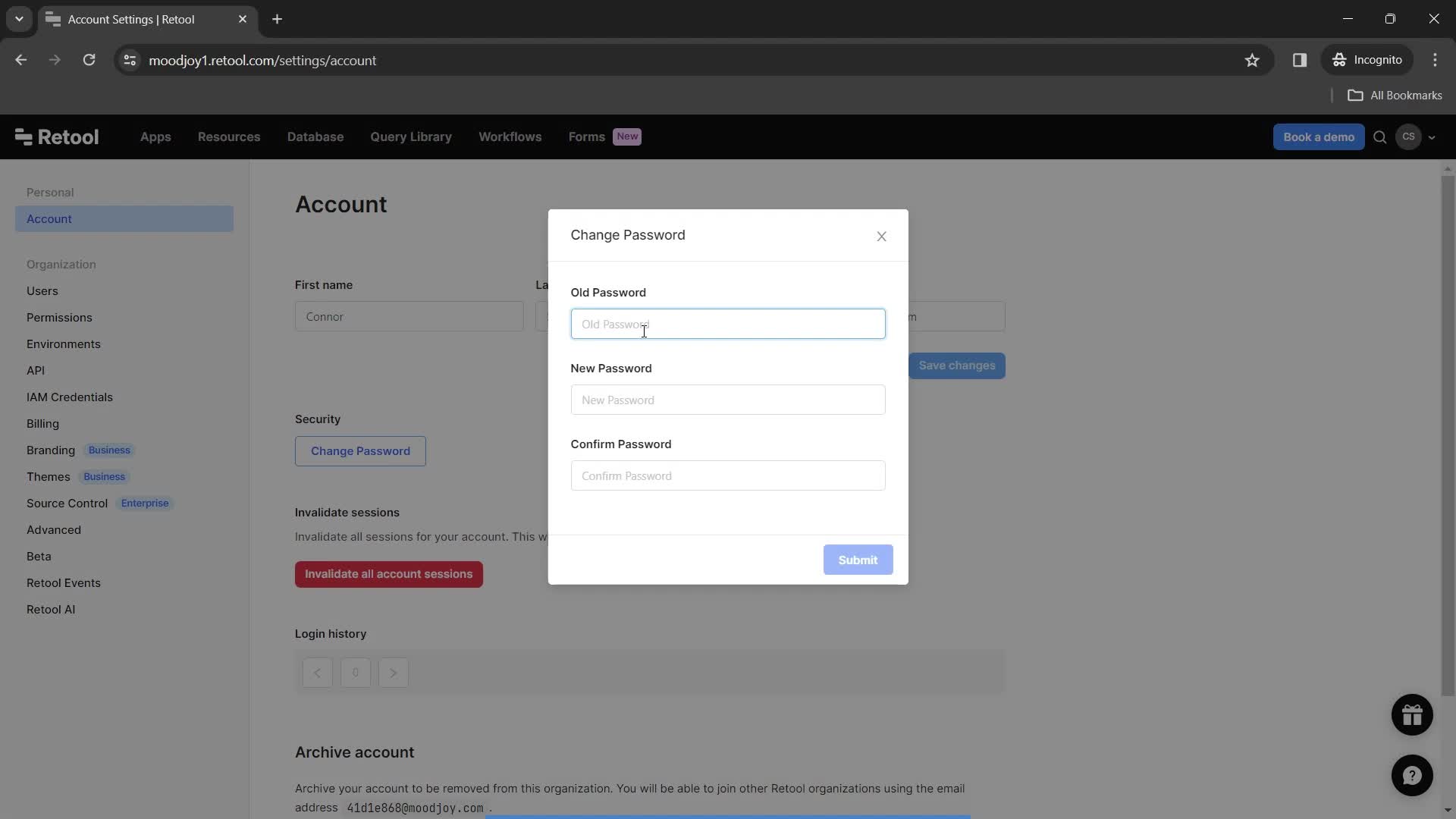Click the search icon in Retool navbar
The width and height of the screenshot is (1456, 819).
[1381, 137]
